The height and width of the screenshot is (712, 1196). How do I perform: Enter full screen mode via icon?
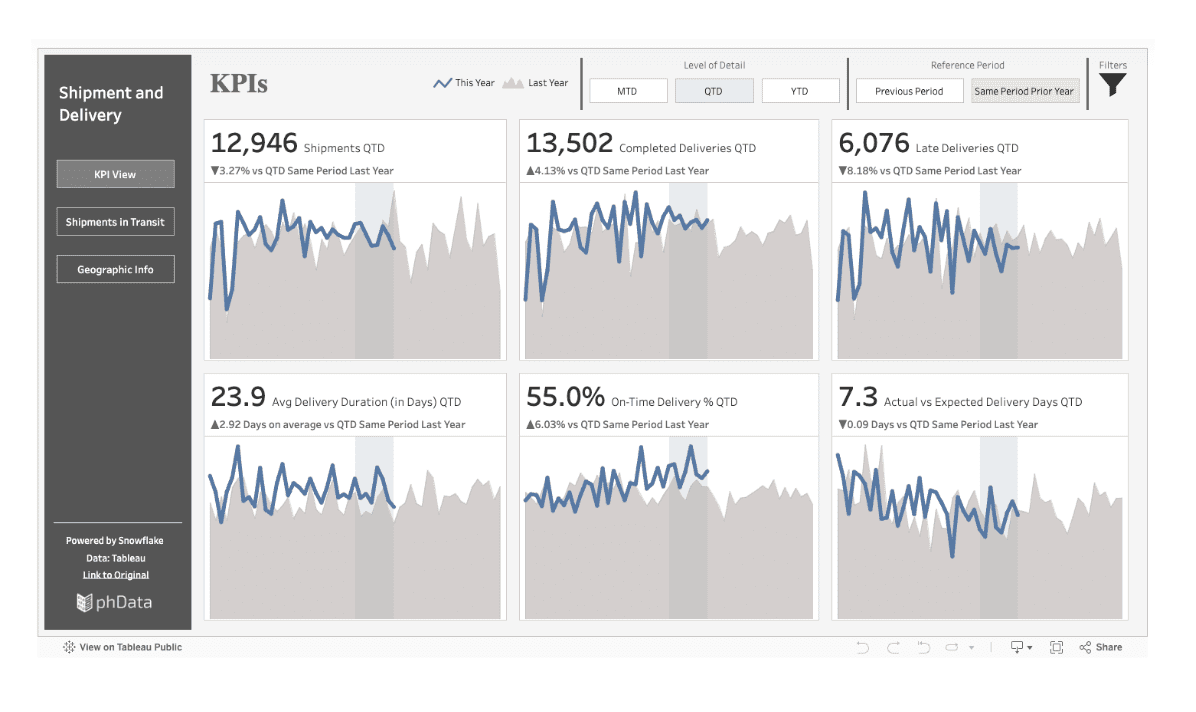(1056, 648)
